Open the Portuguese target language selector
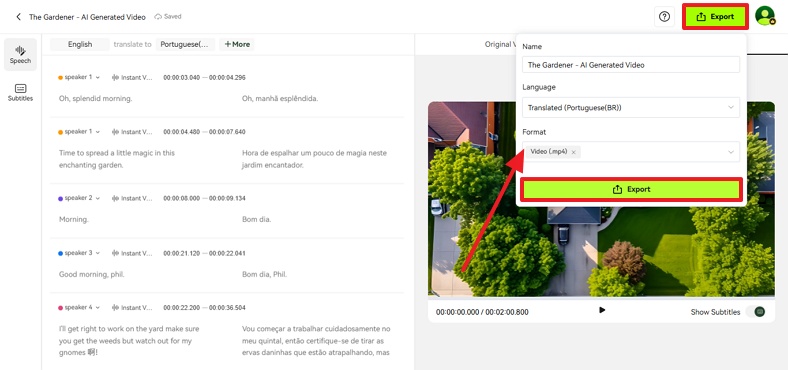This screenshot has width=788, height=370. pyautogui.click(x=185, y=44)
